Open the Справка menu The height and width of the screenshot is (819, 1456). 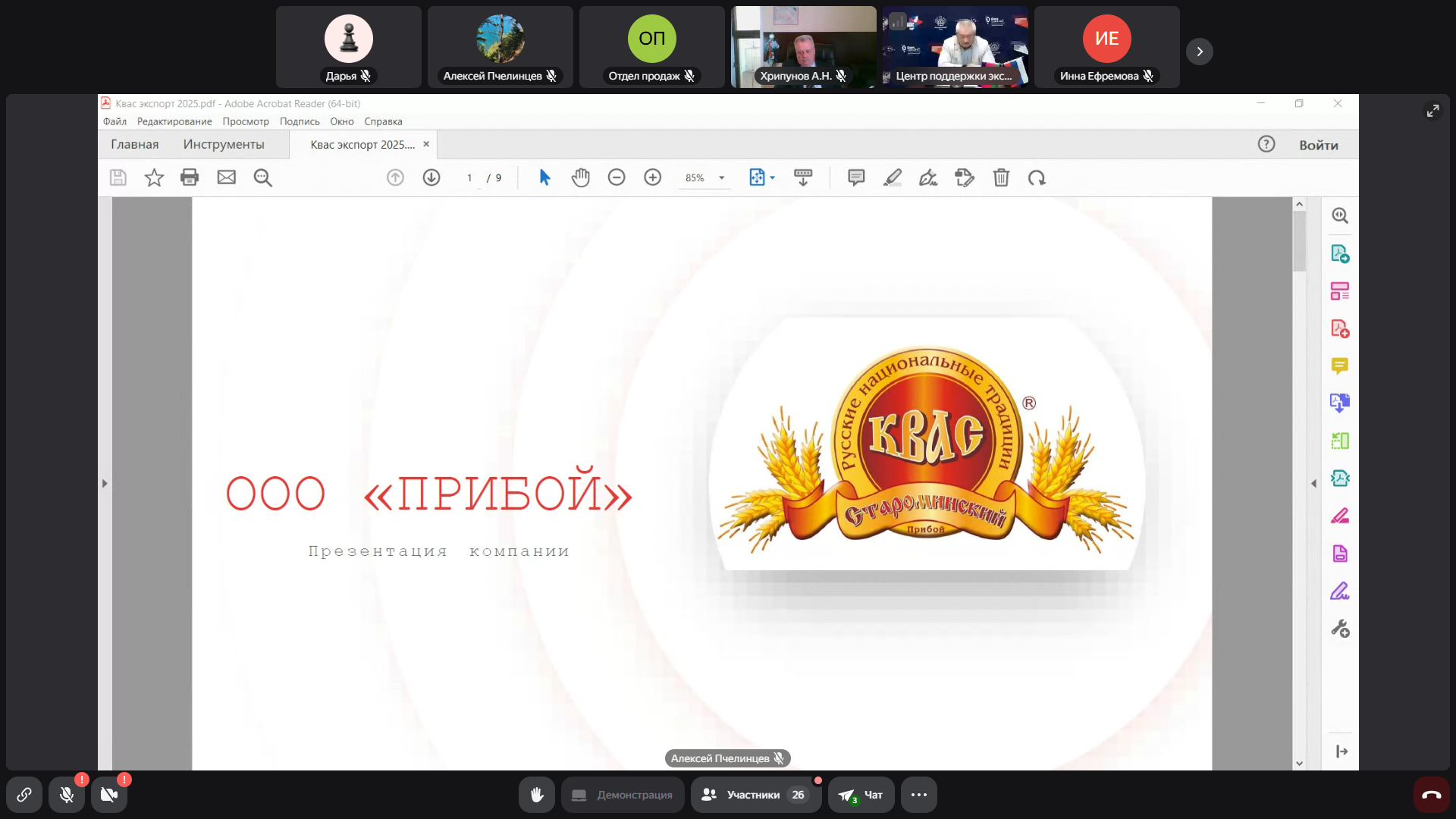coord(383,121)
